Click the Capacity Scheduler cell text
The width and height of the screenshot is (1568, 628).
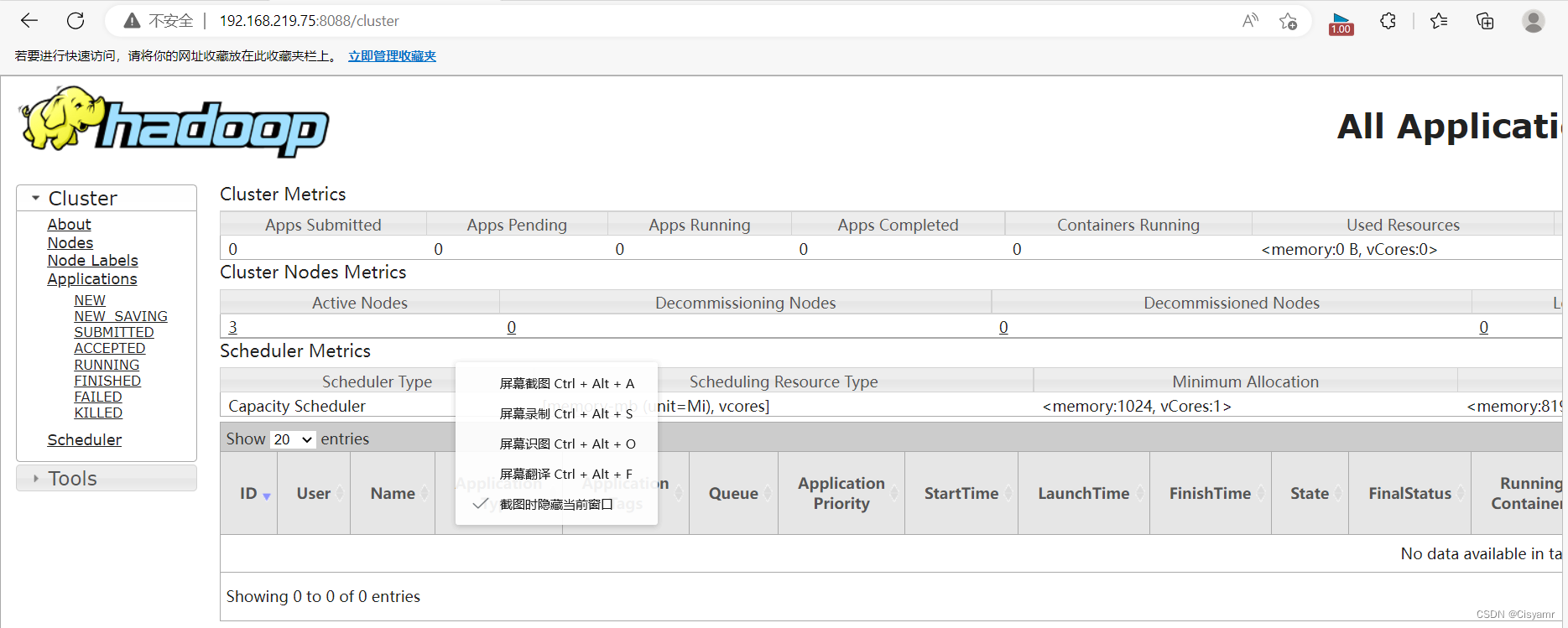pyautogui.click(x=297, y=407)
